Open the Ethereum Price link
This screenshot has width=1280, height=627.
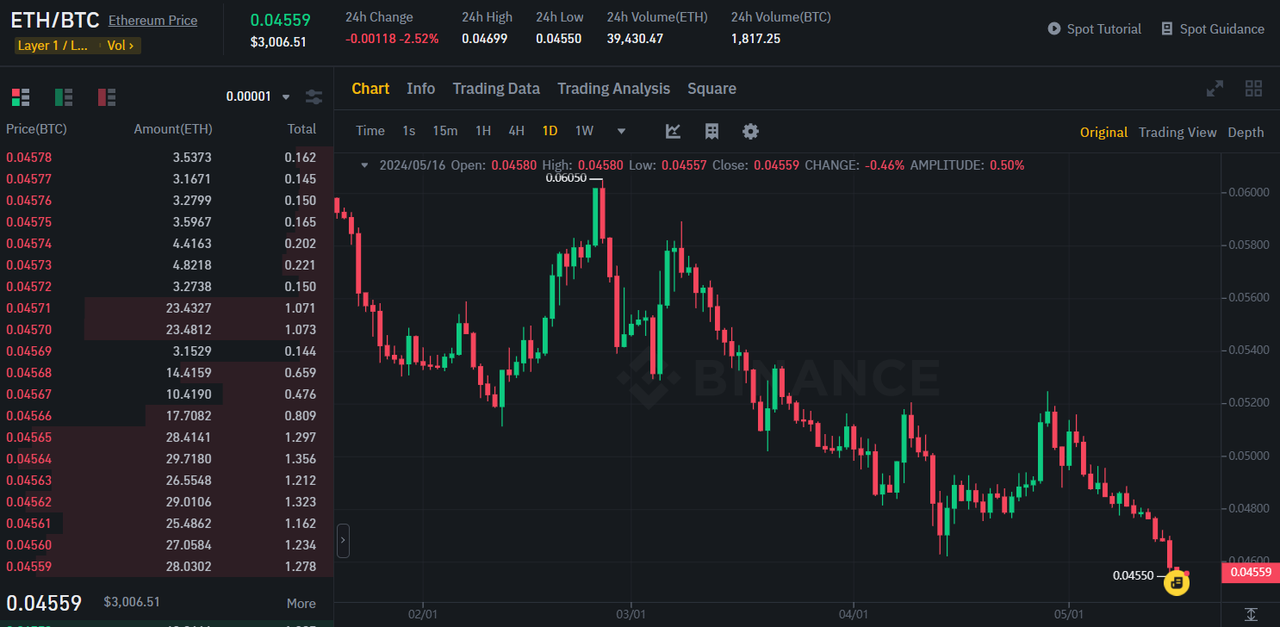pyautogui.click(x=153, y=20)
